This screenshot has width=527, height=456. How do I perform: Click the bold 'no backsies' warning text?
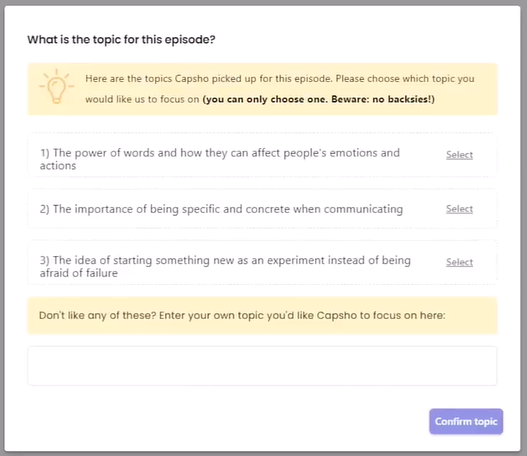[319, 99]
